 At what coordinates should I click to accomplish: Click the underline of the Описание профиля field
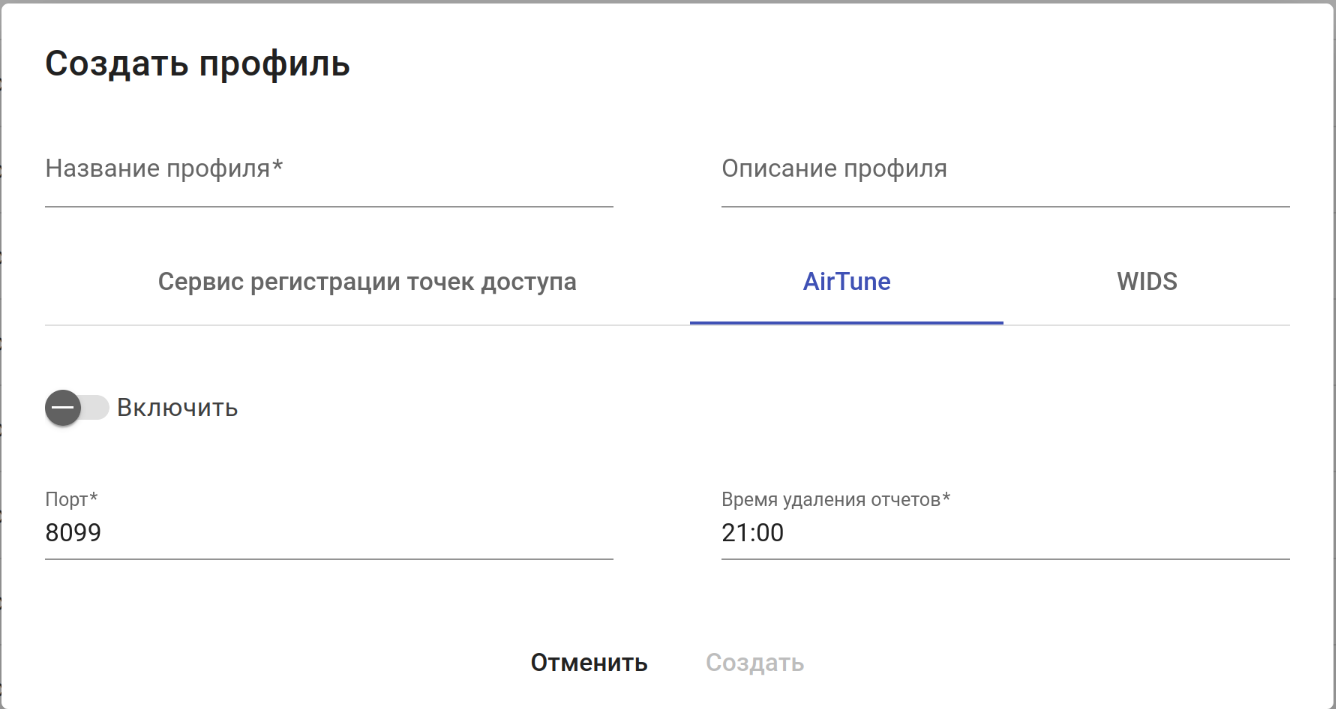1004,206
